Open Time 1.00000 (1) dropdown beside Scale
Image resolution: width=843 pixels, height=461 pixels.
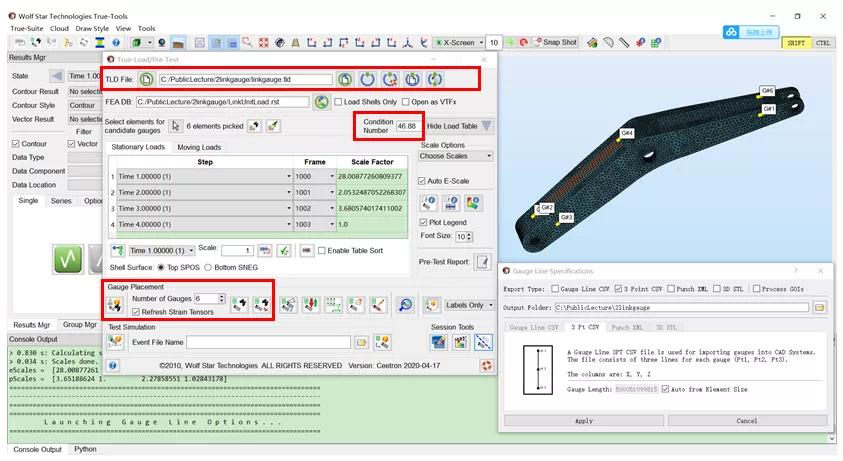point(162,251)
